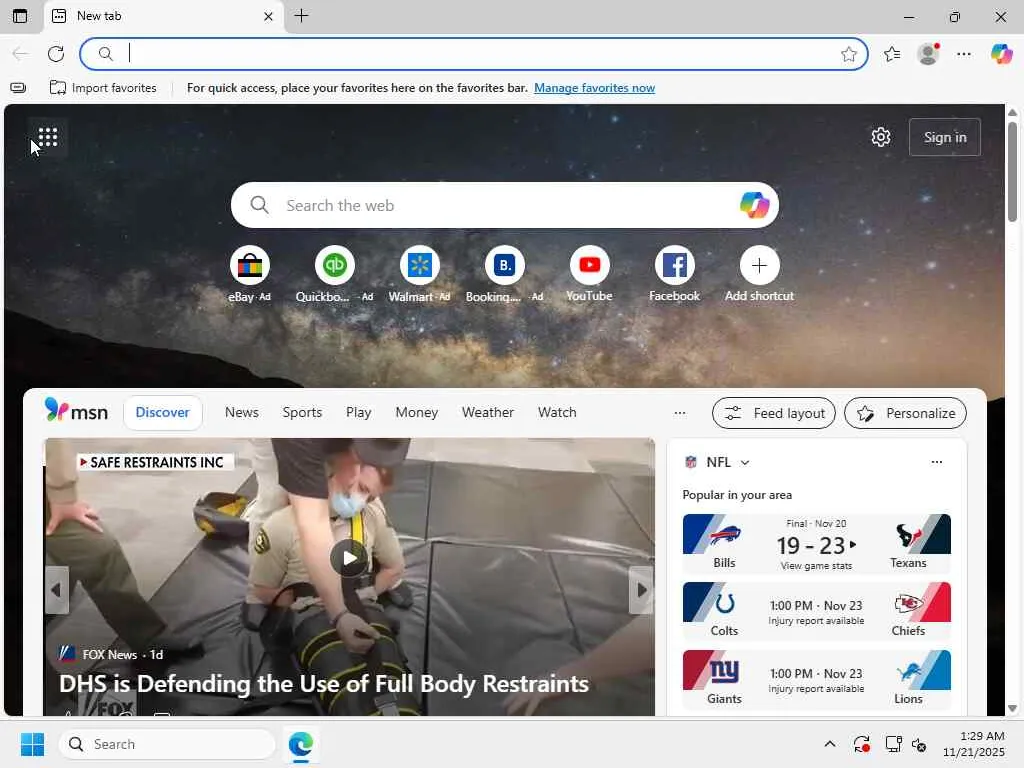The height and width of the screenshot is (768, 1024).
Task: Click the page vertical scrollbar thumb
Action: click(x=1012, y=171)
